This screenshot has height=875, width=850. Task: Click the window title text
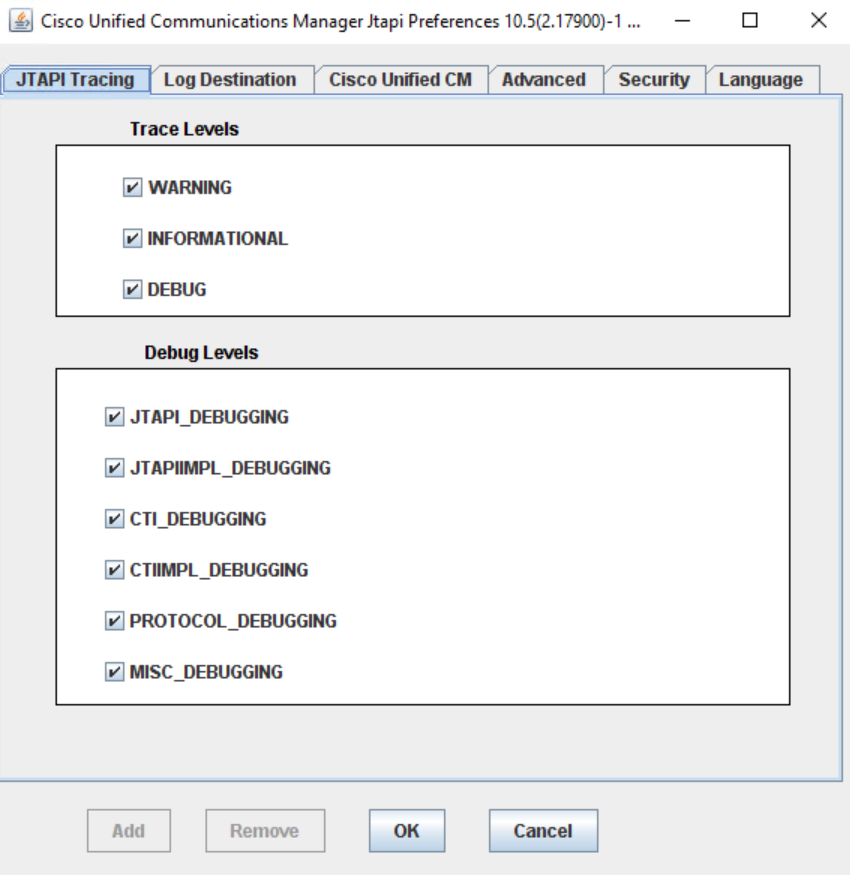tap(340, 21)
